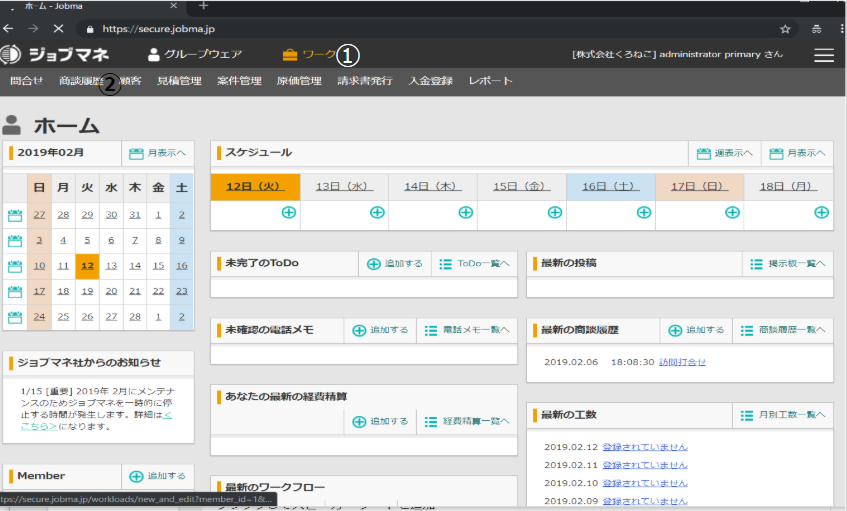Open week view icon for week of 3
Image resolution: width=847 pixels, height=511 pixels.
[x=15, y=241]
